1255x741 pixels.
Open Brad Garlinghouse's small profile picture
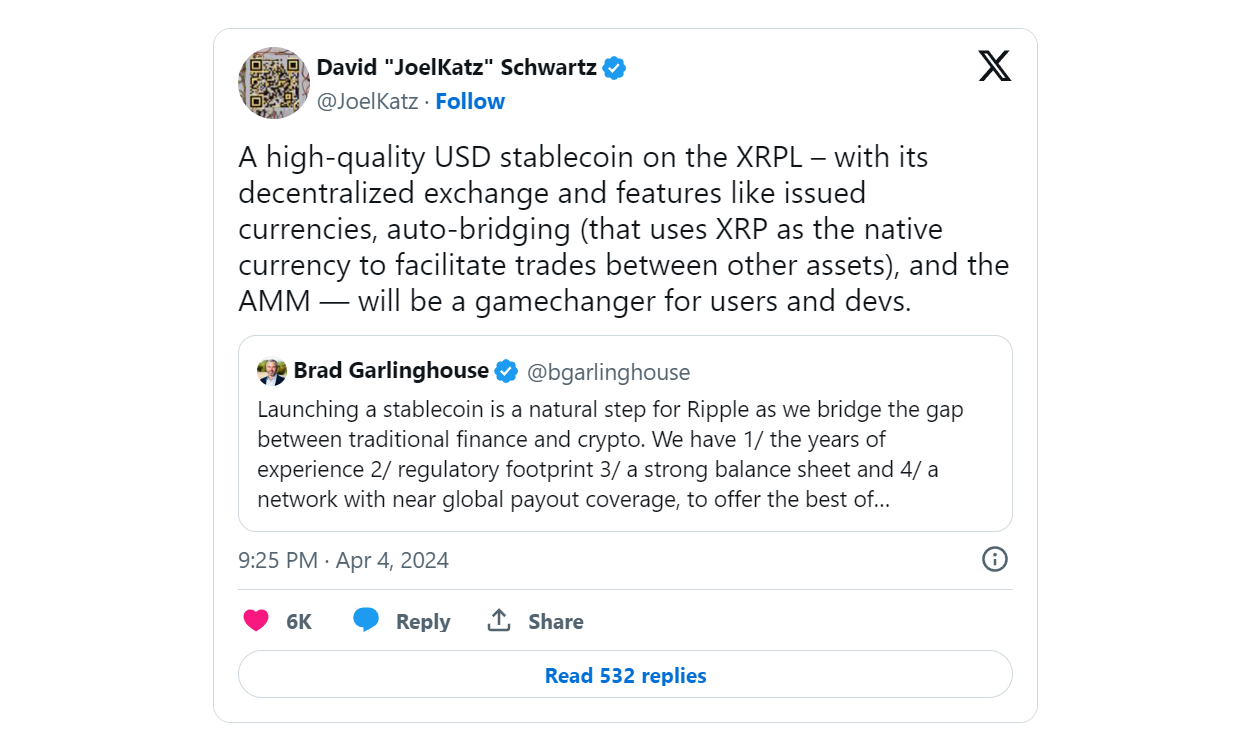click(271, 372)
